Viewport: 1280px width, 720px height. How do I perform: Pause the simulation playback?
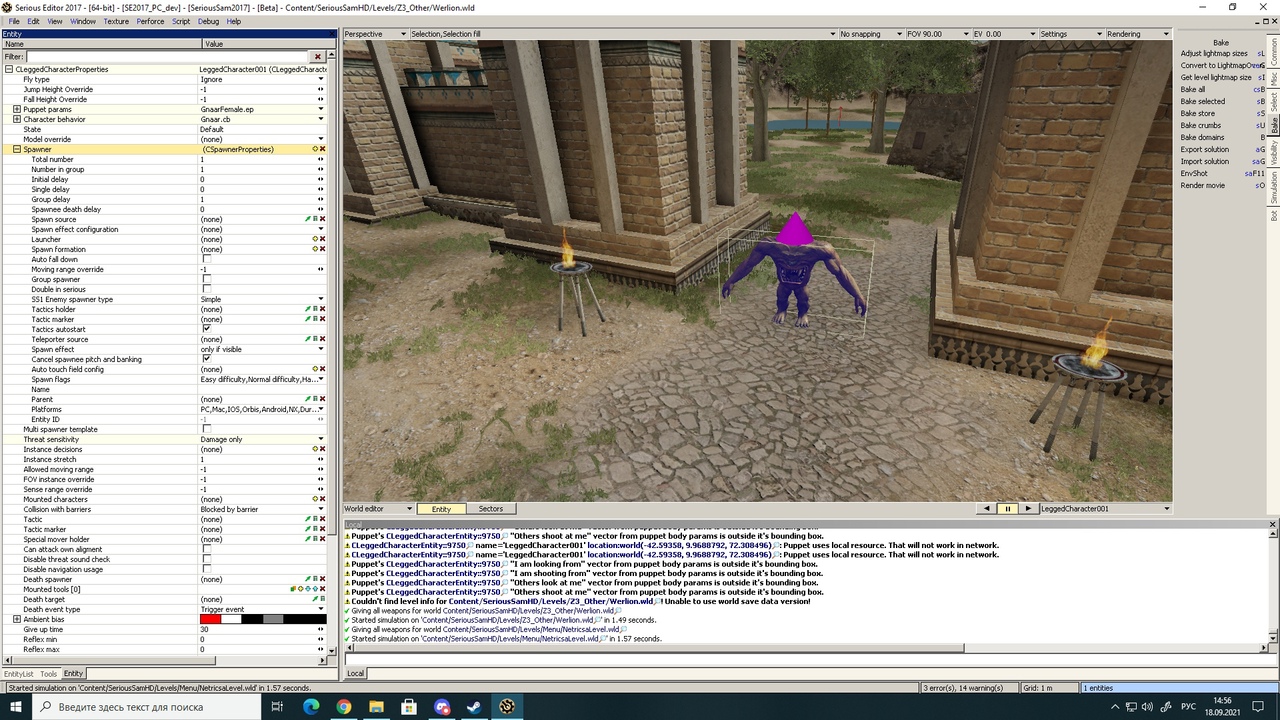point(1007,509)
